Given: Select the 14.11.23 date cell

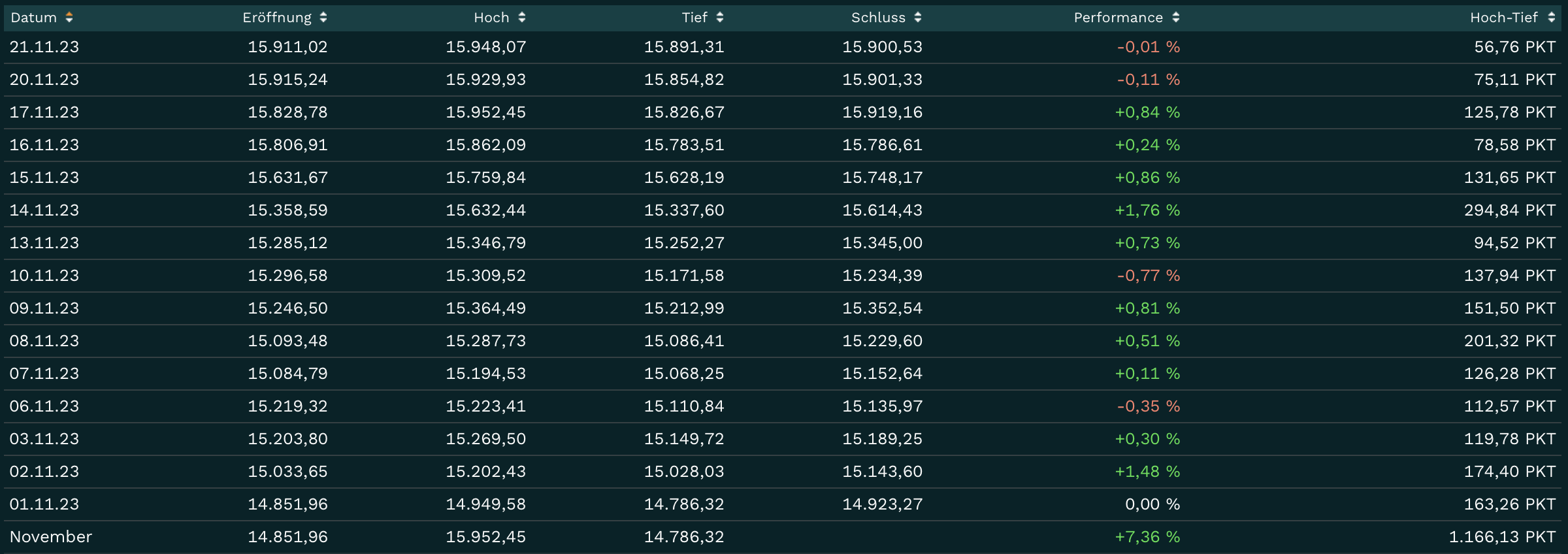Looking at the screenshot, I should [x=44, y=210].
